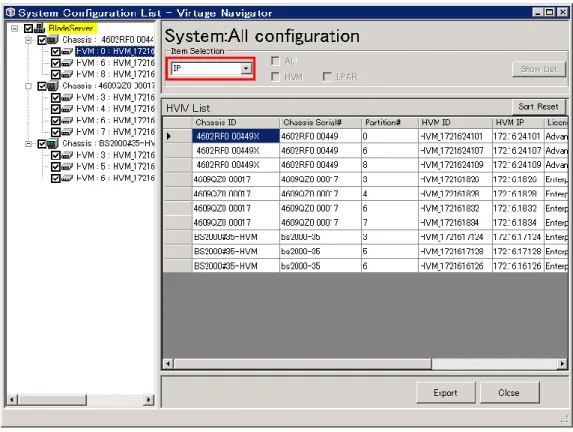Uncheck the HVM : 0 checkbox
This screenshot has width=573, height=432.
click(56, 52)
